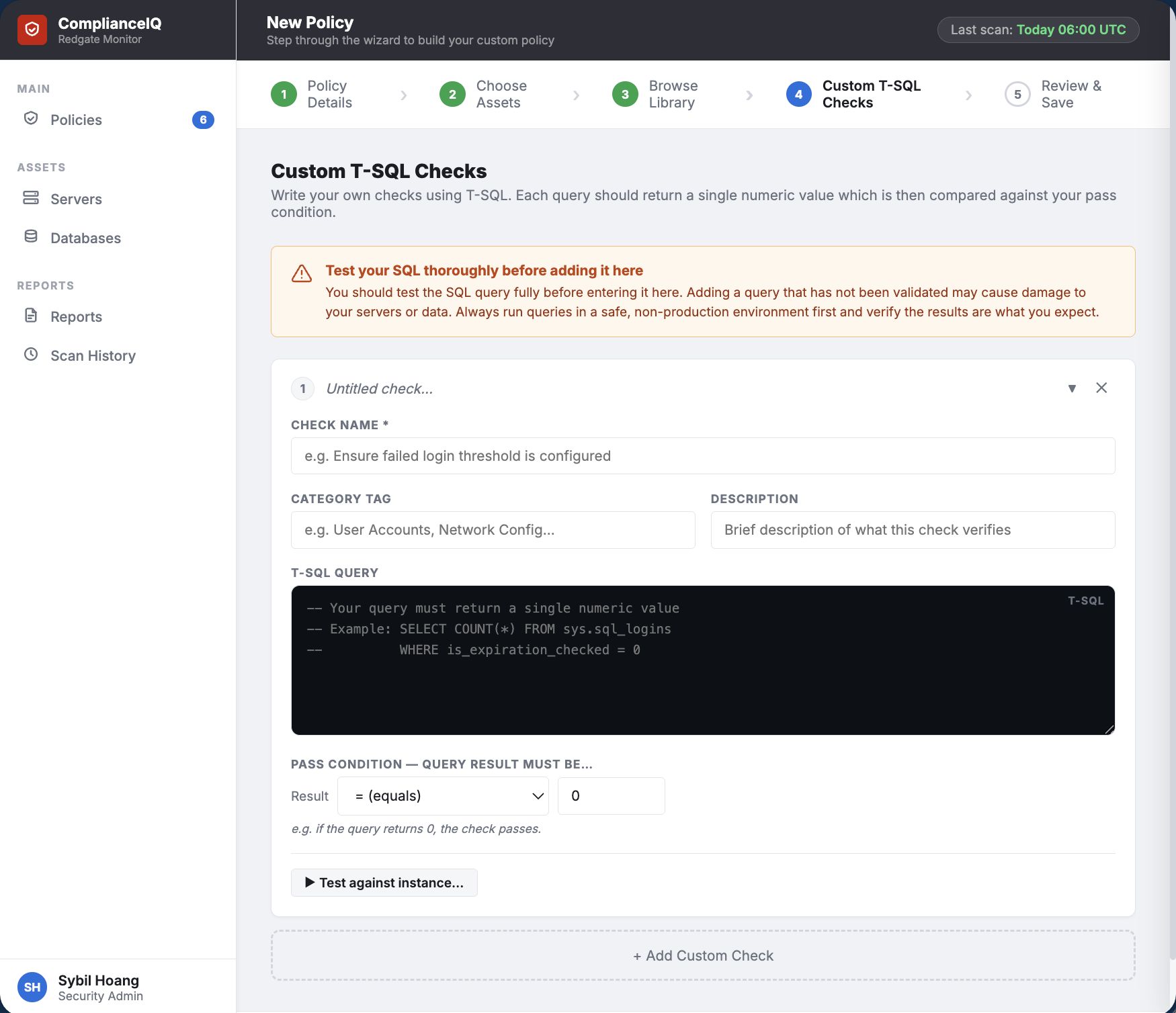Click the warning triangle in the SQL caution banner
The image size is (1176, 1013).
coord(302,273)
